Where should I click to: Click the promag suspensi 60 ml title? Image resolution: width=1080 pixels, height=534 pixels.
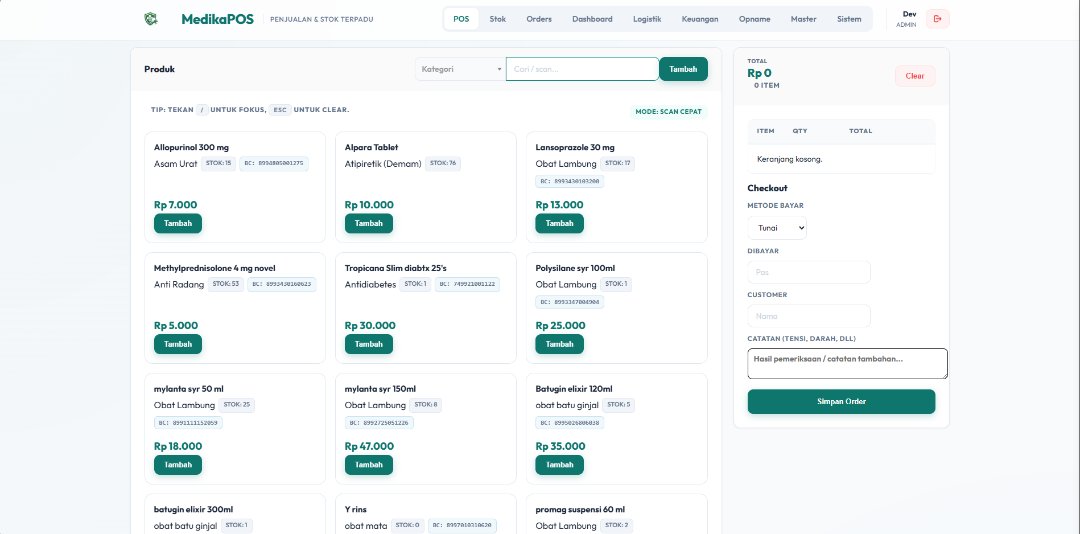(x=580, y=509)
